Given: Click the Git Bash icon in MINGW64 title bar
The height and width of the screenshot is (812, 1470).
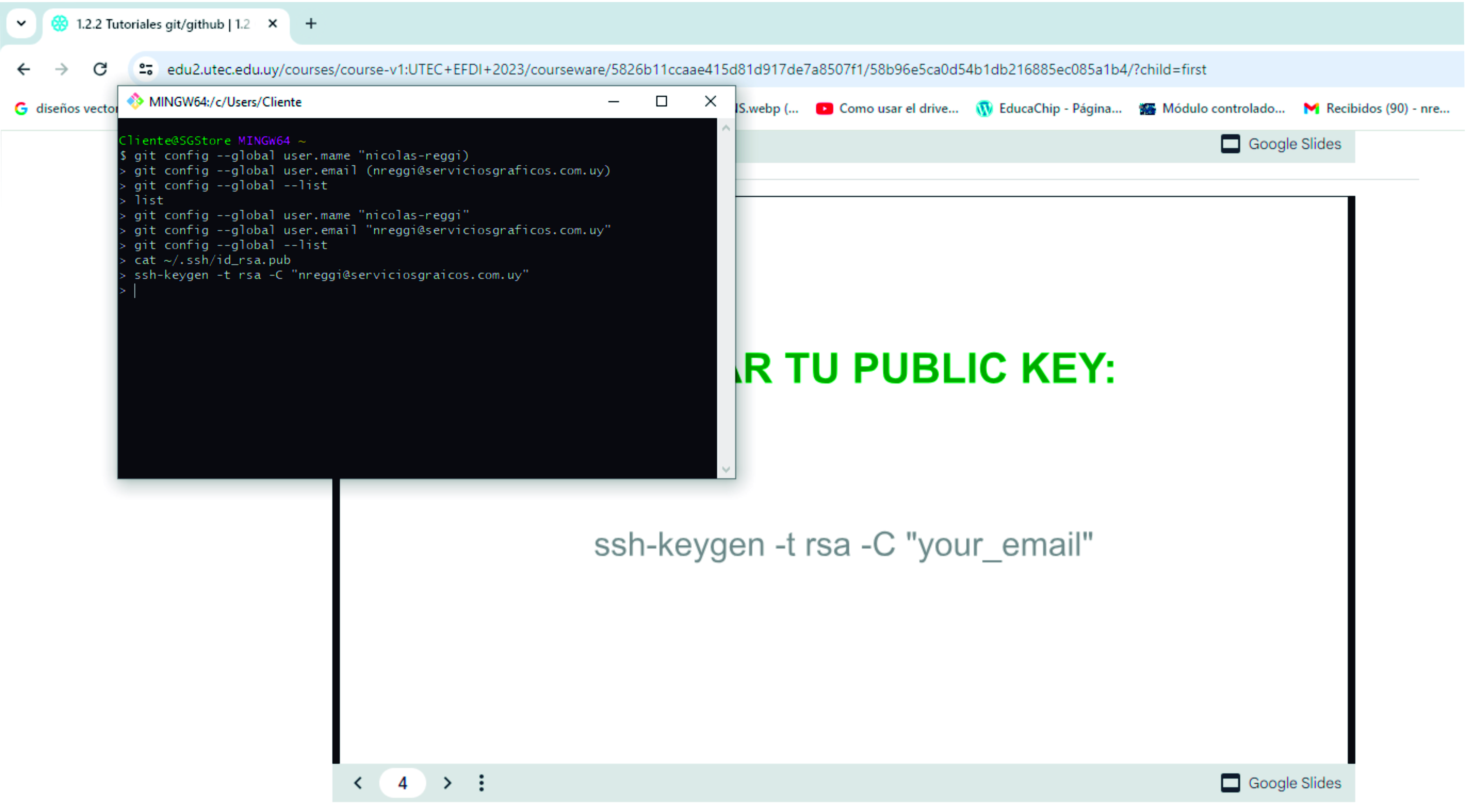Looking at the screenshot, I should click(x=135, y=101).
